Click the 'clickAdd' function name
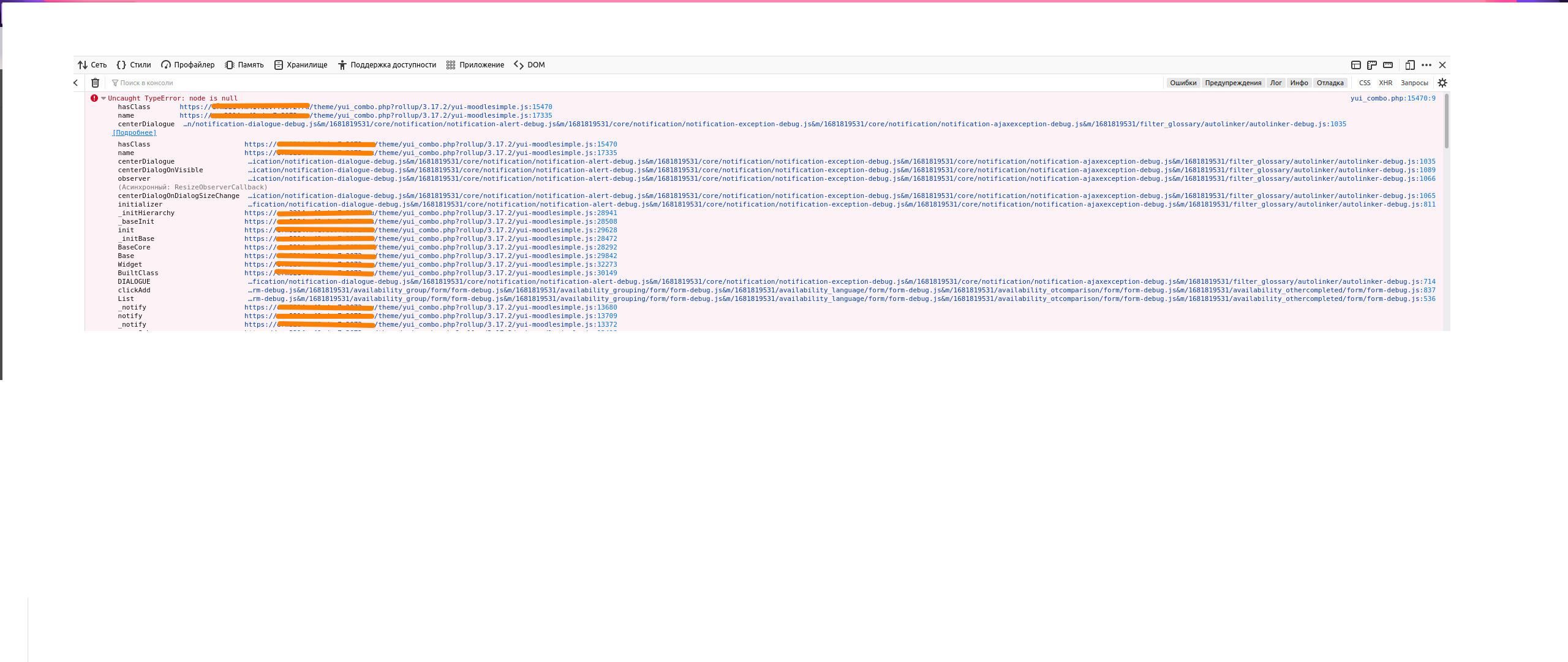 tap(134, 291)
